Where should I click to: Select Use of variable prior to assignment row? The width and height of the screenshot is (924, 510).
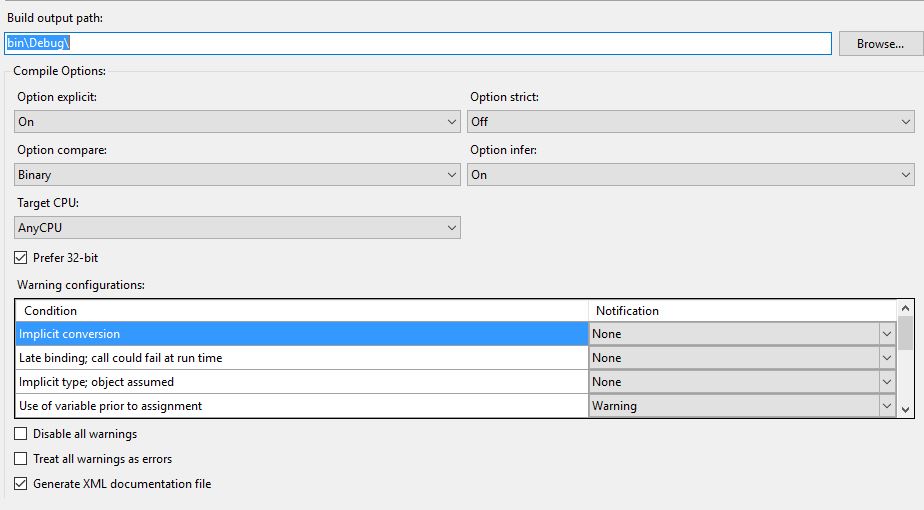pos(300,406)
